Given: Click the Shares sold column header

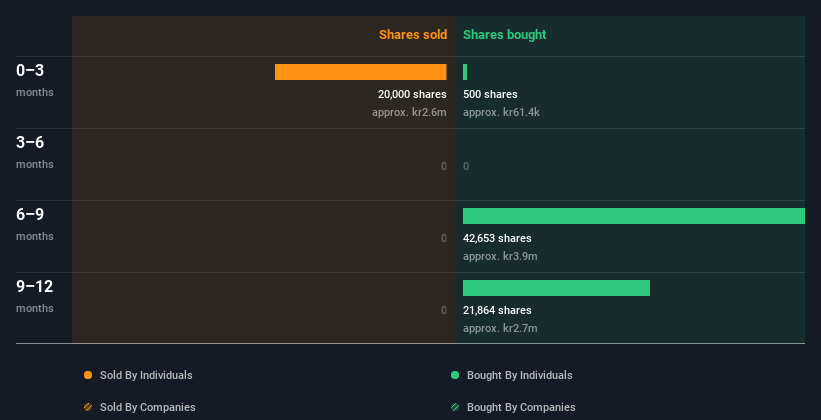Looking at the screenshot, I should (413, 35).
